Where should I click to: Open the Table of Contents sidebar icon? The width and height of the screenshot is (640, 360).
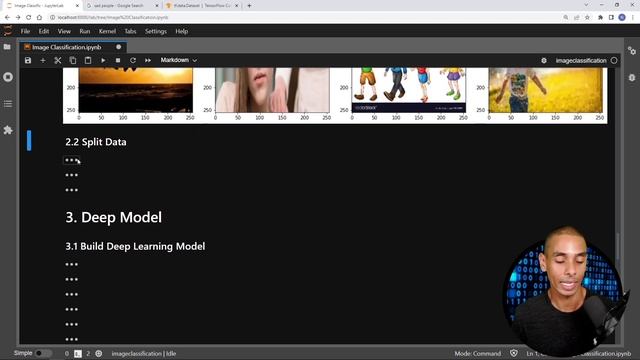pyautogui.click(x=8, y=104)
